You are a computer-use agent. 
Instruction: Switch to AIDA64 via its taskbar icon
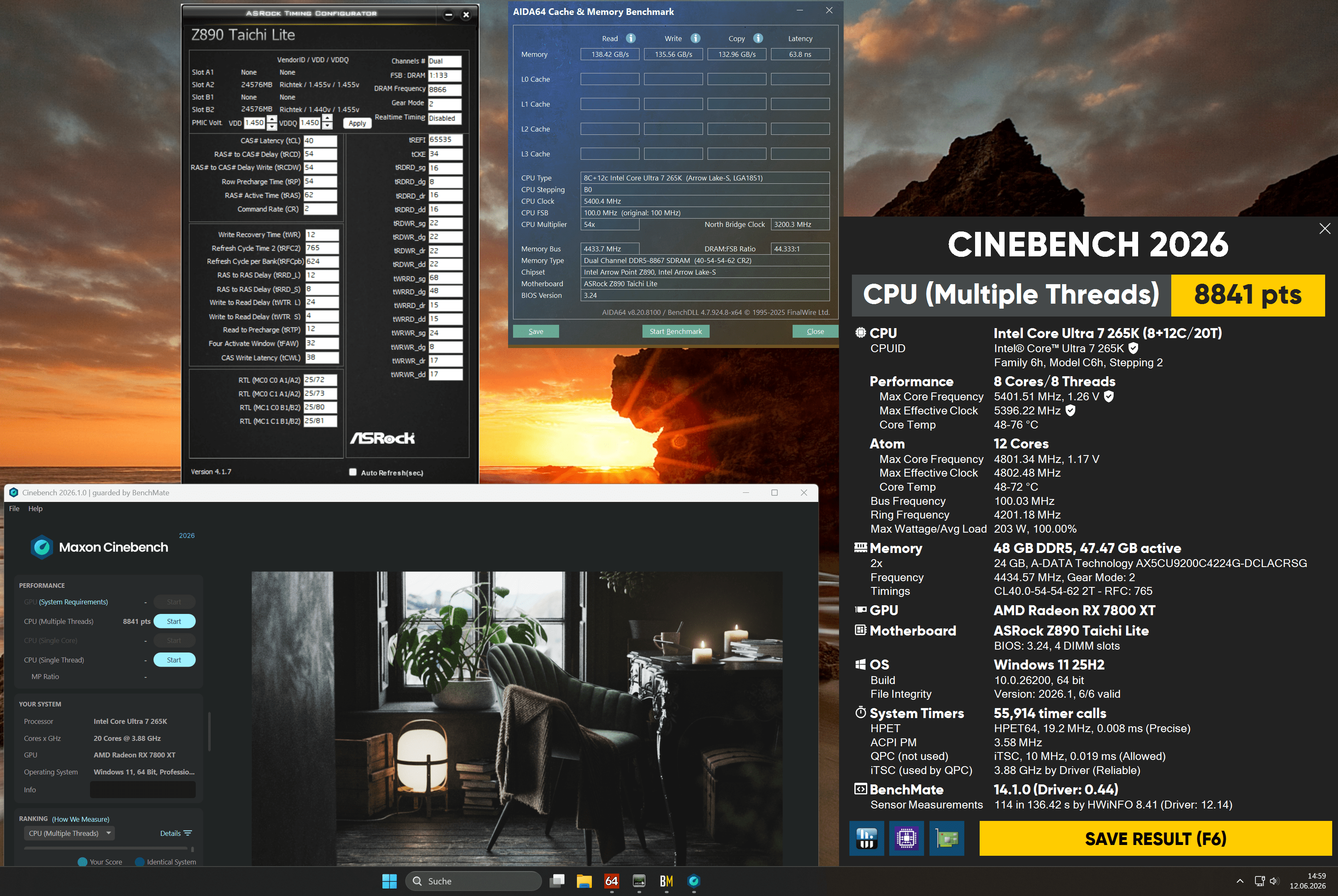pos(611,881)
